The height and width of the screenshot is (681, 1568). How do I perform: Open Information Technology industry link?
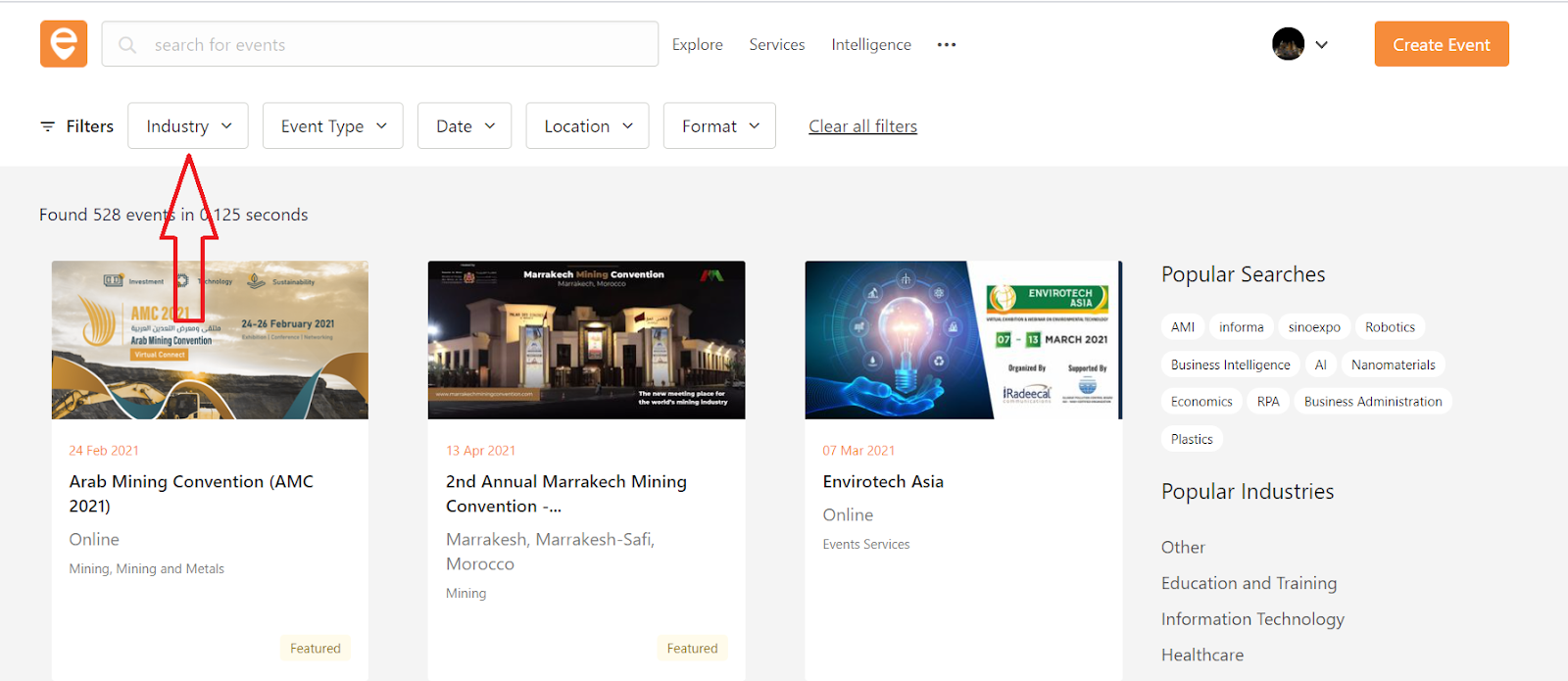[x=1252, y=619]
